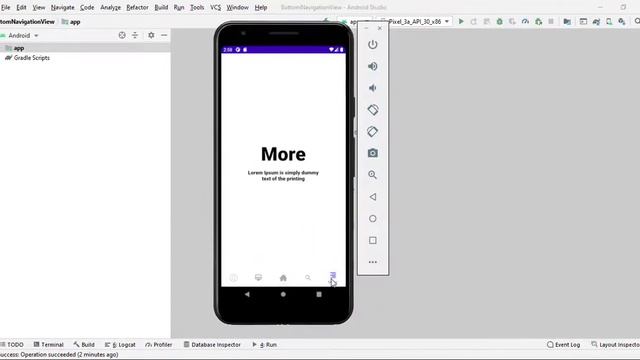Tap the Android home button on phone
The height and width of the screenshot is (360, 640).
point(283,294)
